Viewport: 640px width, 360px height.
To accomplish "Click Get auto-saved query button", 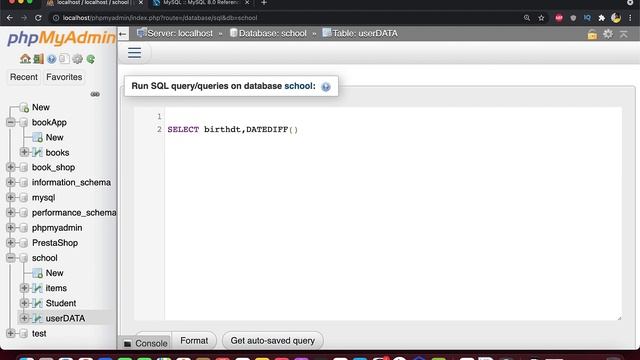I will [x=273, y=341].
